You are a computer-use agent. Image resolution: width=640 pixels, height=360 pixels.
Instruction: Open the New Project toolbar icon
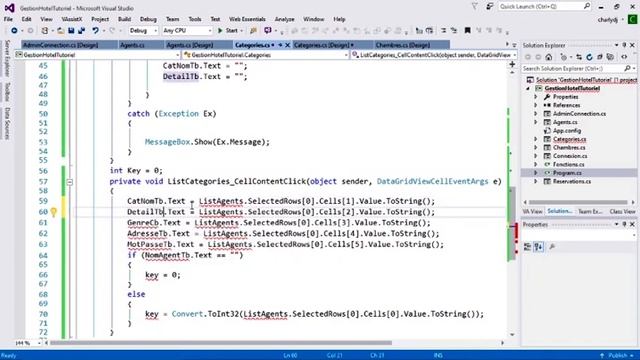(x=44, y=31)
